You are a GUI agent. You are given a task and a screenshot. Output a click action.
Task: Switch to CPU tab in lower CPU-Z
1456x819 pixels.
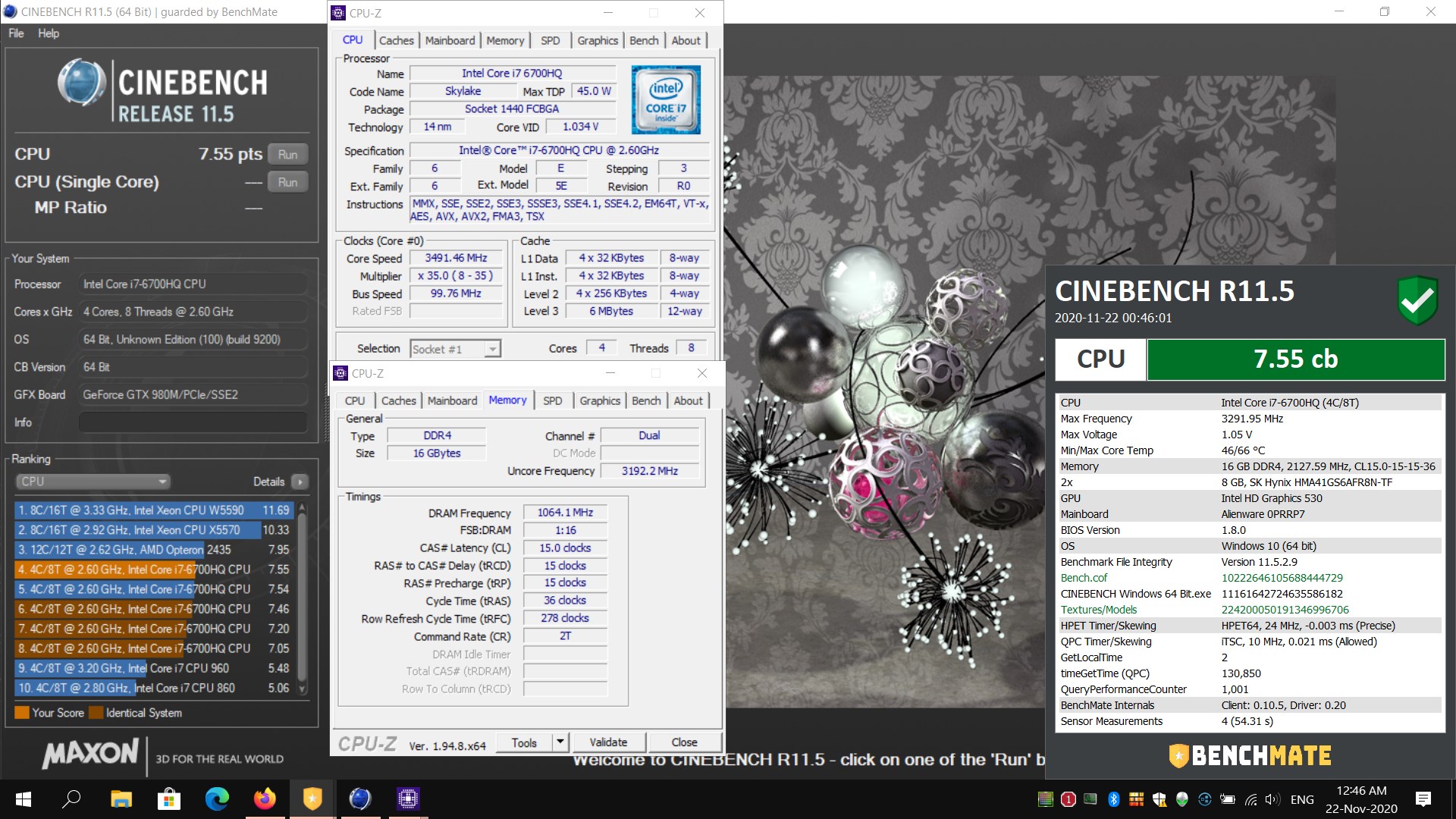click(x=355, y=400)
